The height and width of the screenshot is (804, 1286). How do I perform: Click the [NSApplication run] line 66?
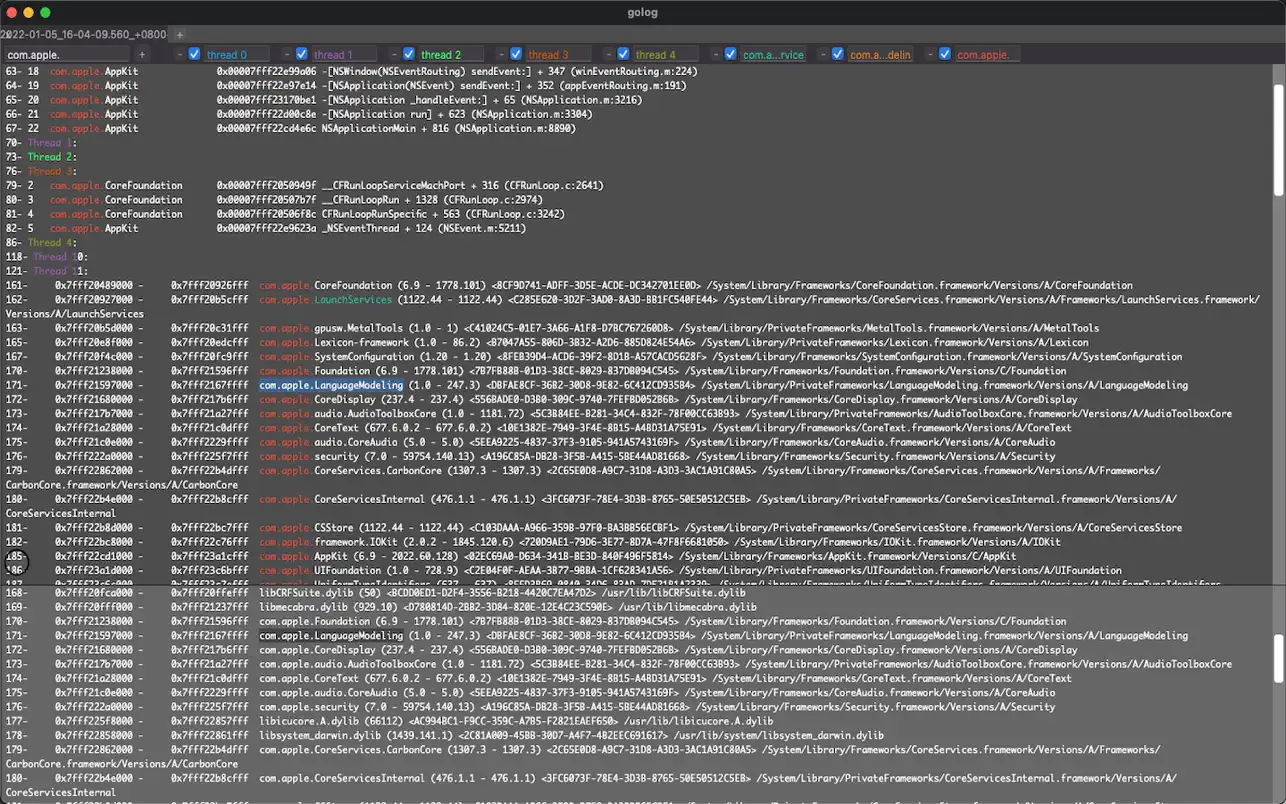point(298,114)
